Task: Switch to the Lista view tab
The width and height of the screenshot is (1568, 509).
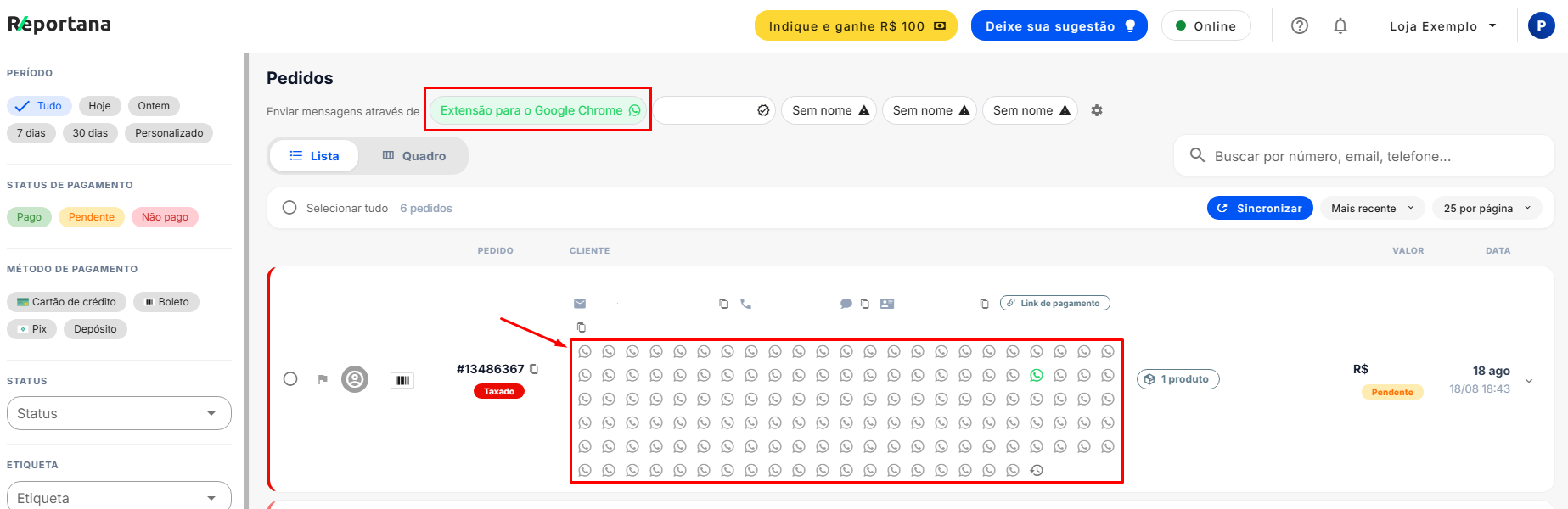Action: [x=314, y=156]
